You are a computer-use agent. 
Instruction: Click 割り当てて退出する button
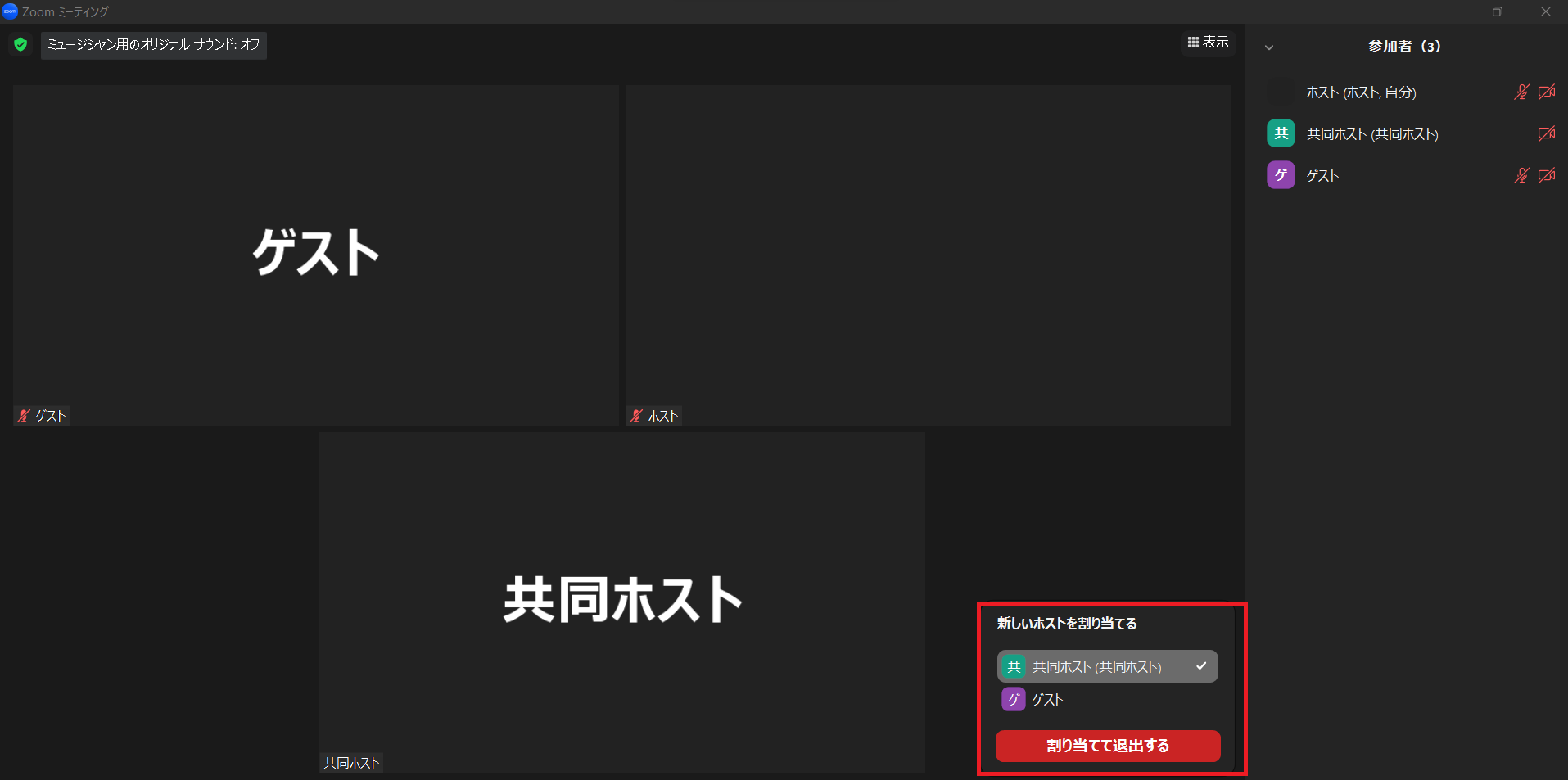click(1107, 746)
